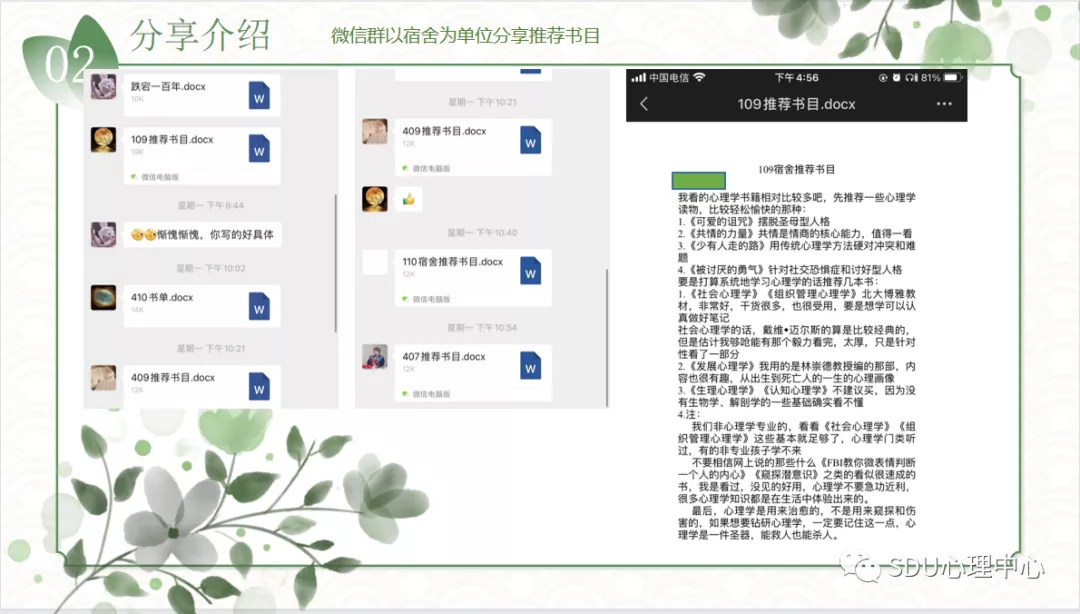The height and width of the screenshot is (614, 1080).
Task: Click the Word icon on 407推荐书目.docx
Action: click(530, 366)
